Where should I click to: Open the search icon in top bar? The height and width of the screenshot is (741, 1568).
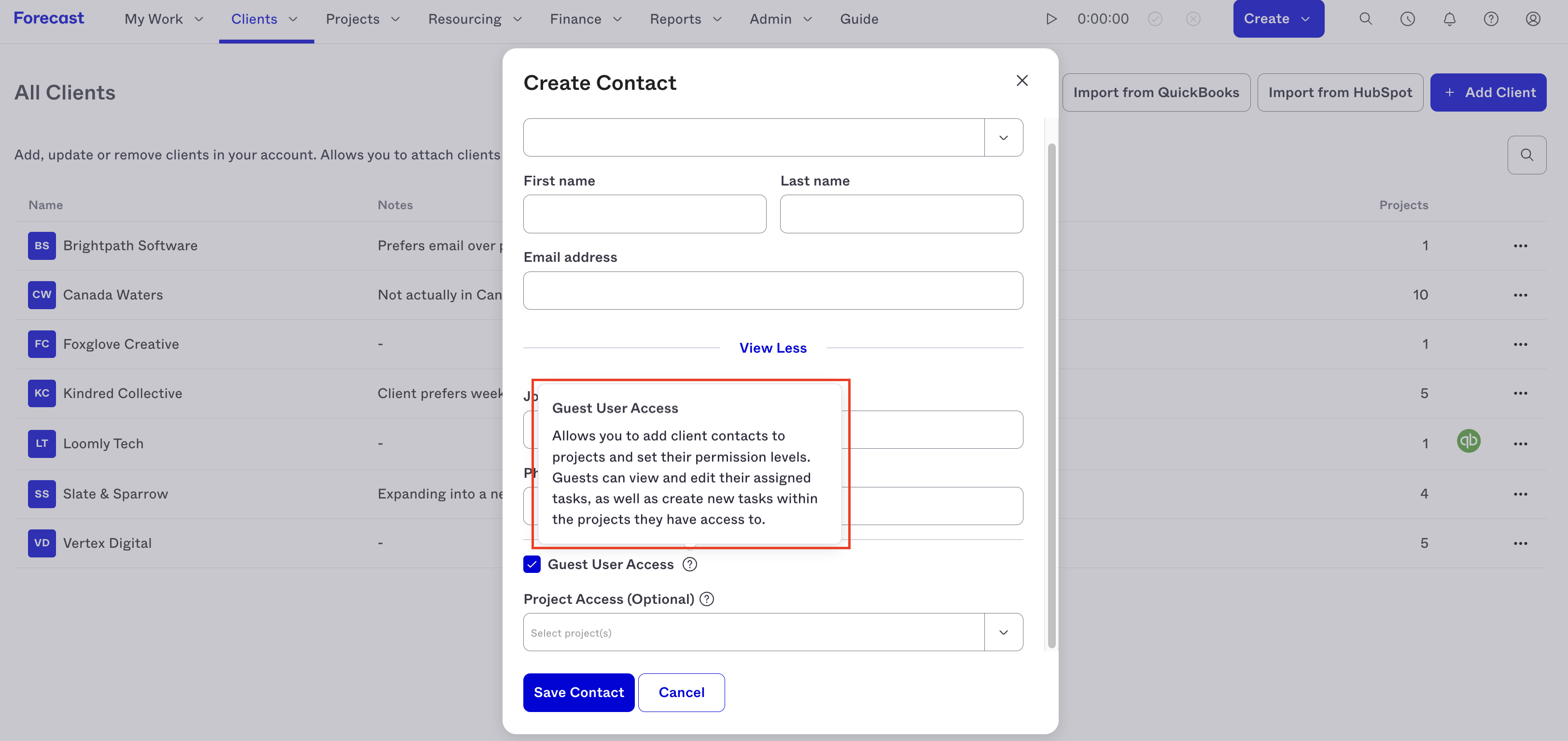(1365, 19)
